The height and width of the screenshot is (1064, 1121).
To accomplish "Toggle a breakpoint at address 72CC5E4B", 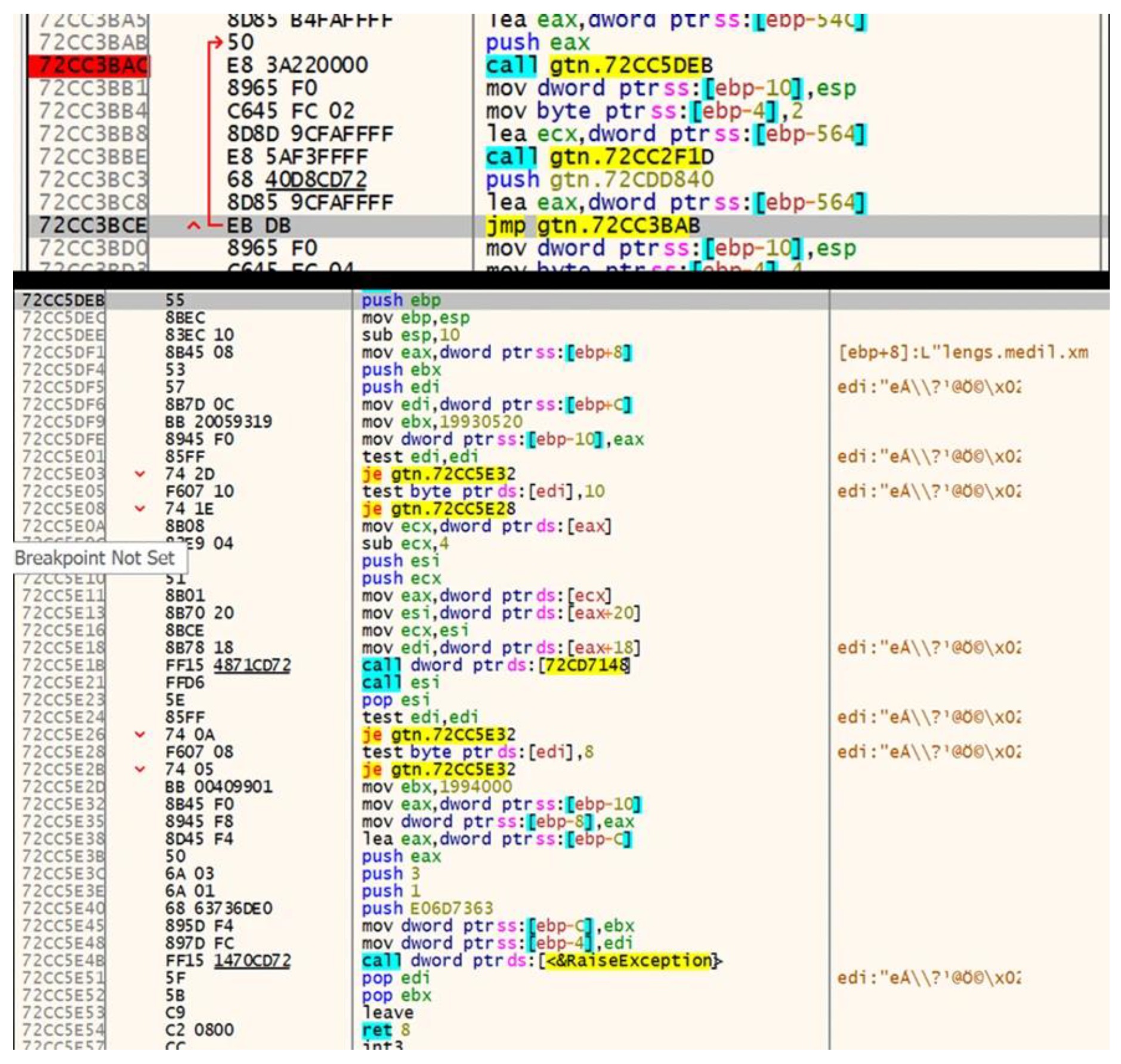I will click(63, 960).
